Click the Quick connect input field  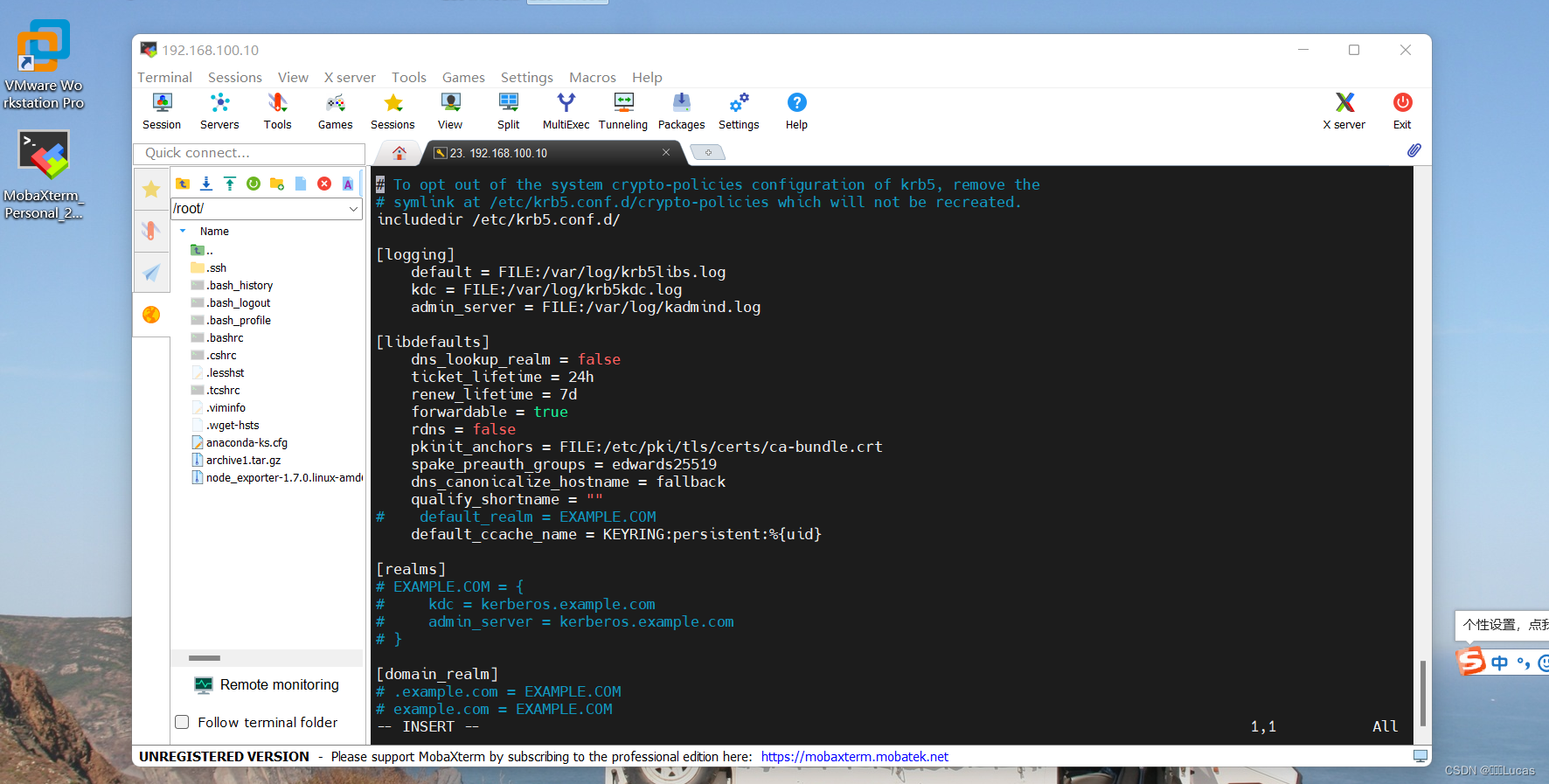point(249,153)
